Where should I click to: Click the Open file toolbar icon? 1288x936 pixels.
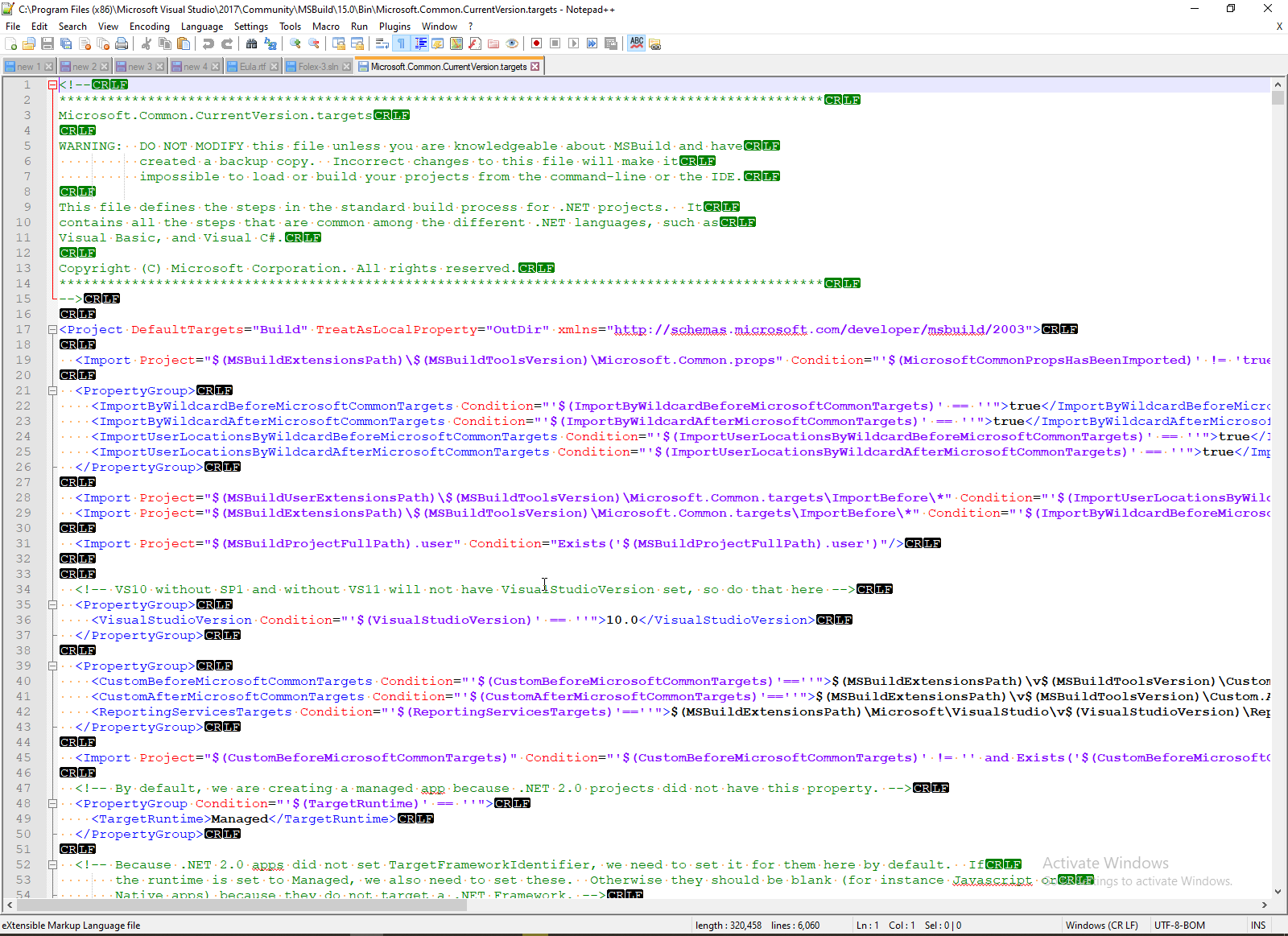(29, 43)
